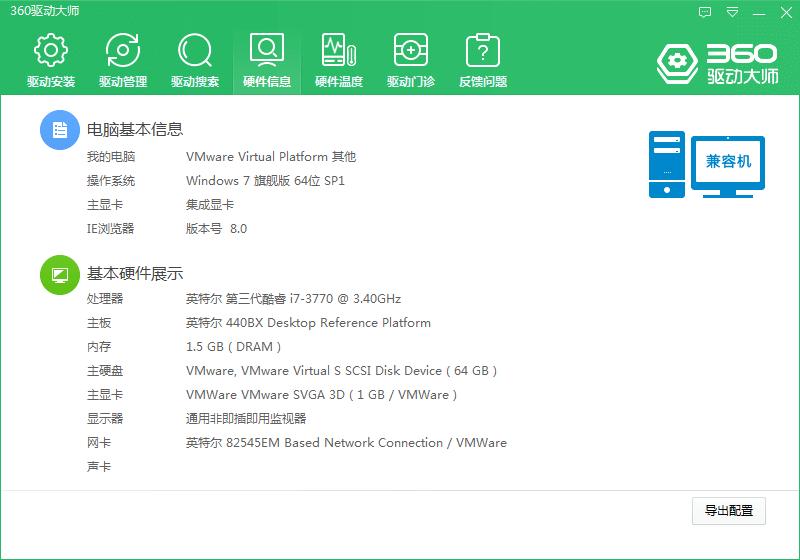The height and width of the screenshot is (560, 800).
Task: Click the i7-3770 @ 3.40GHz processor value
Action: 293,298
